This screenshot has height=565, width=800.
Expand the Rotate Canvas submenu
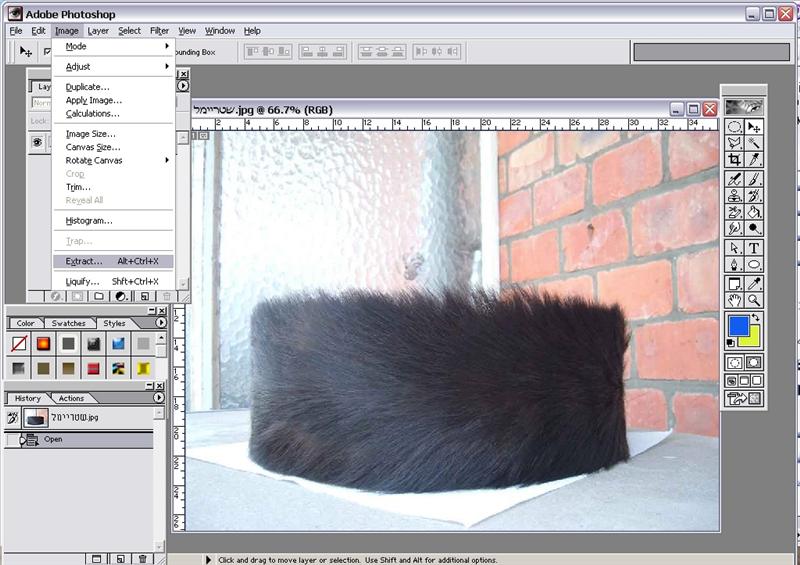click(113, 160)
